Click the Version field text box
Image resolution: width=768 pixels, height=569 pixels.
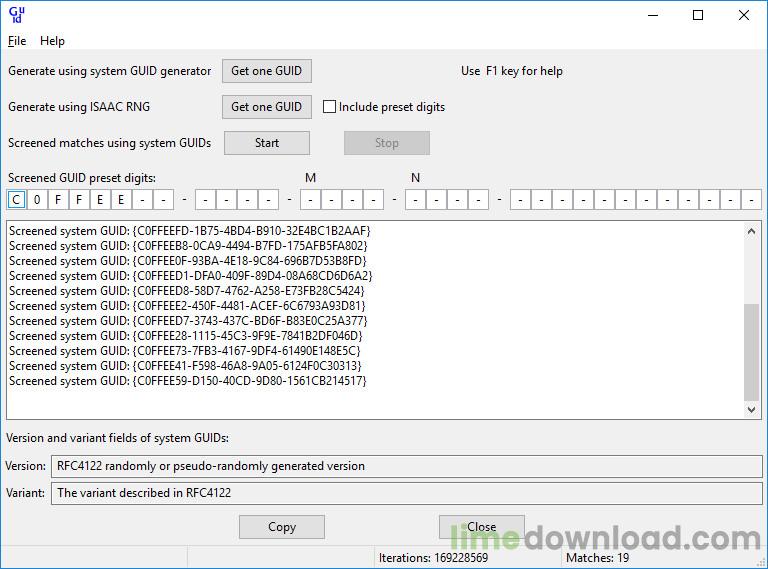click(407, 466)
